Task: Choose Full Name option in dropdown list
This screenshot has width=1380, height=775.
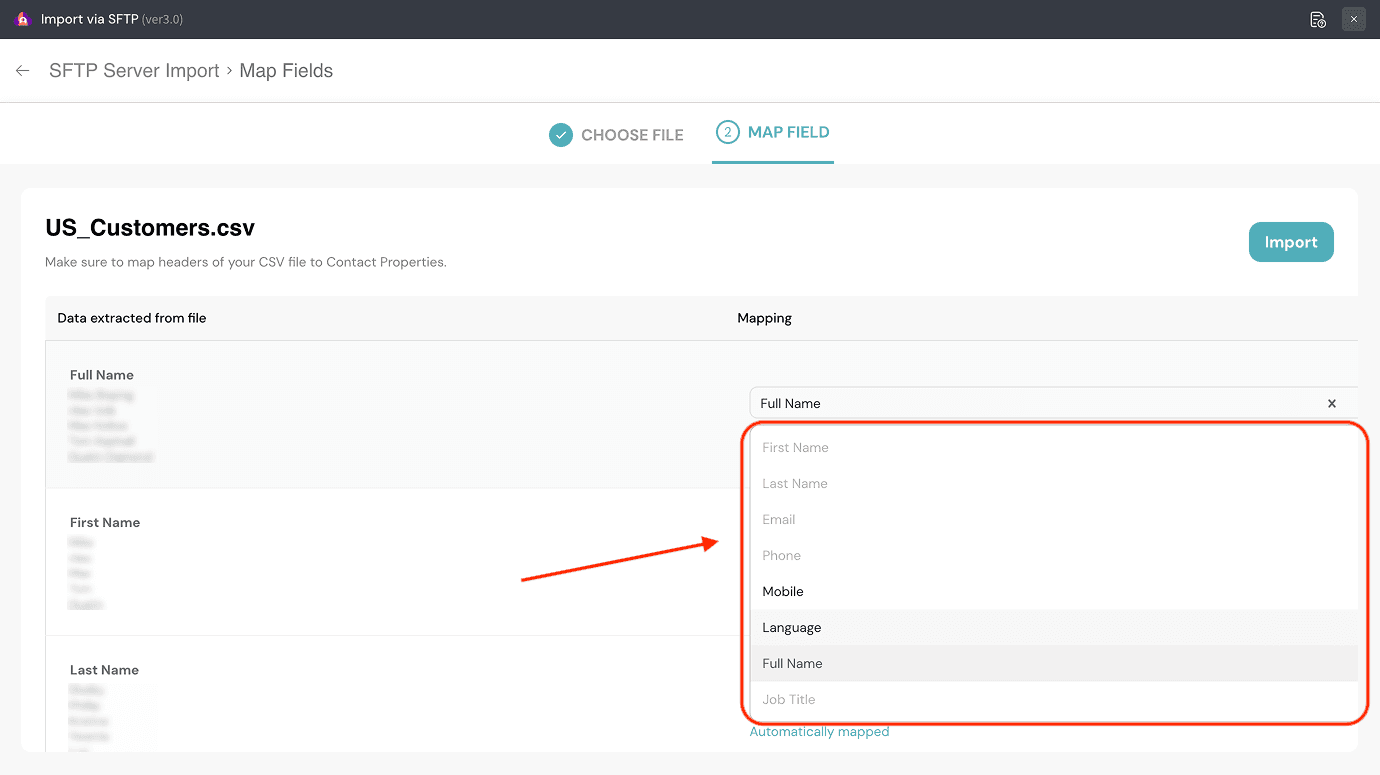Action: tap(792, 664)
